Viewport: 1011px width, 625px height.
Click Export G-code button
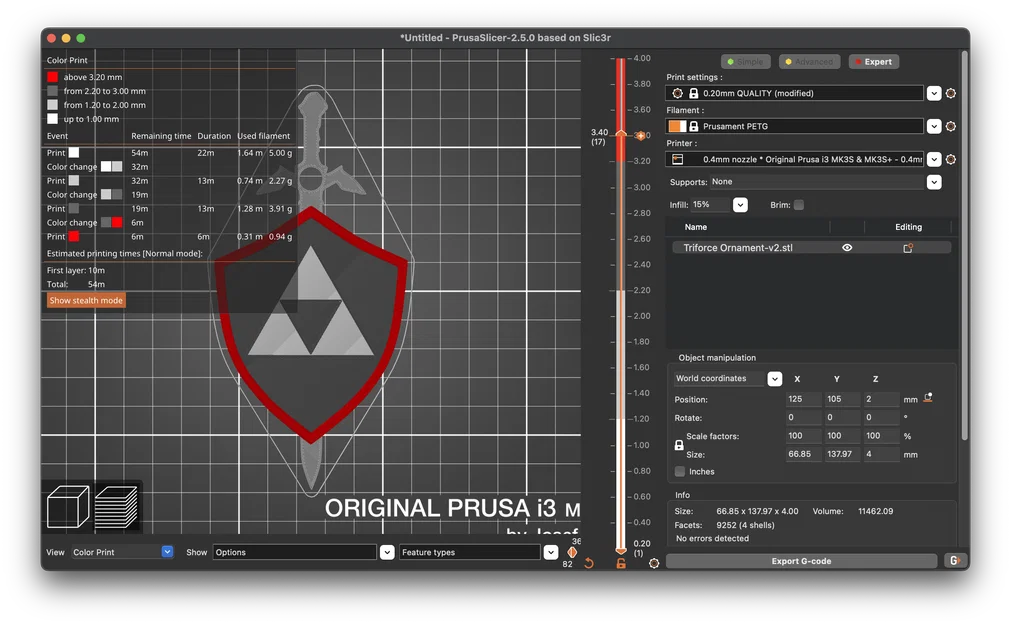click(x=801, y=561)
